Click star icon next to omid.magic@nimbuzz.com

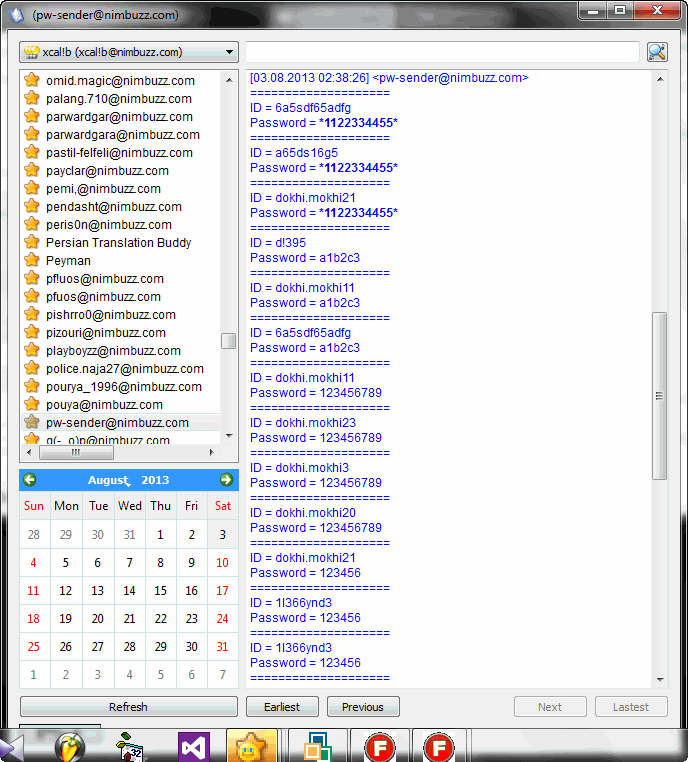[x=32, y=80]
